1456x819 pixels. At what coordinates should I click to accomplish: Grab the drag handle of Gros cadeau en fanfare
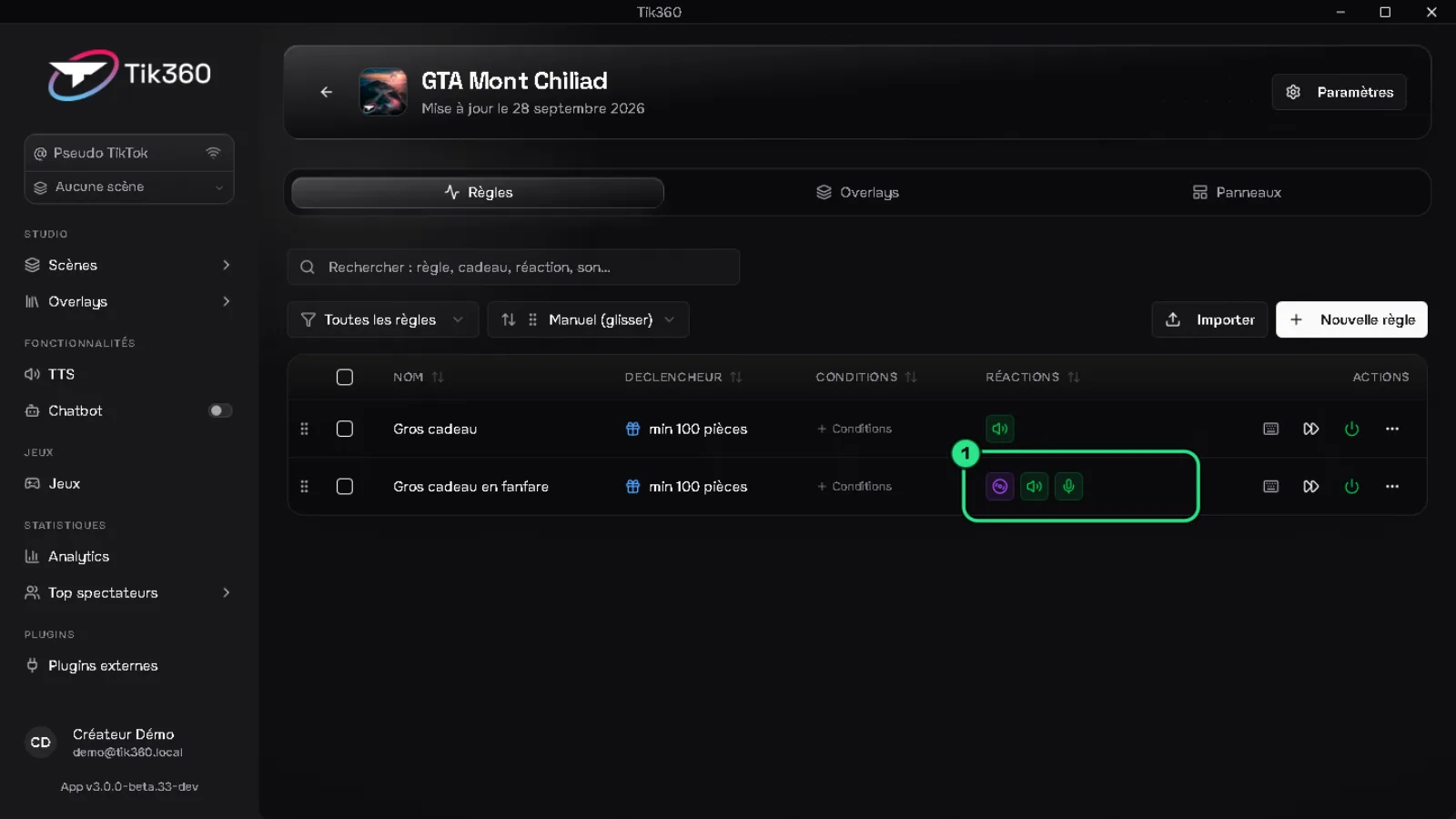(304, 486)
